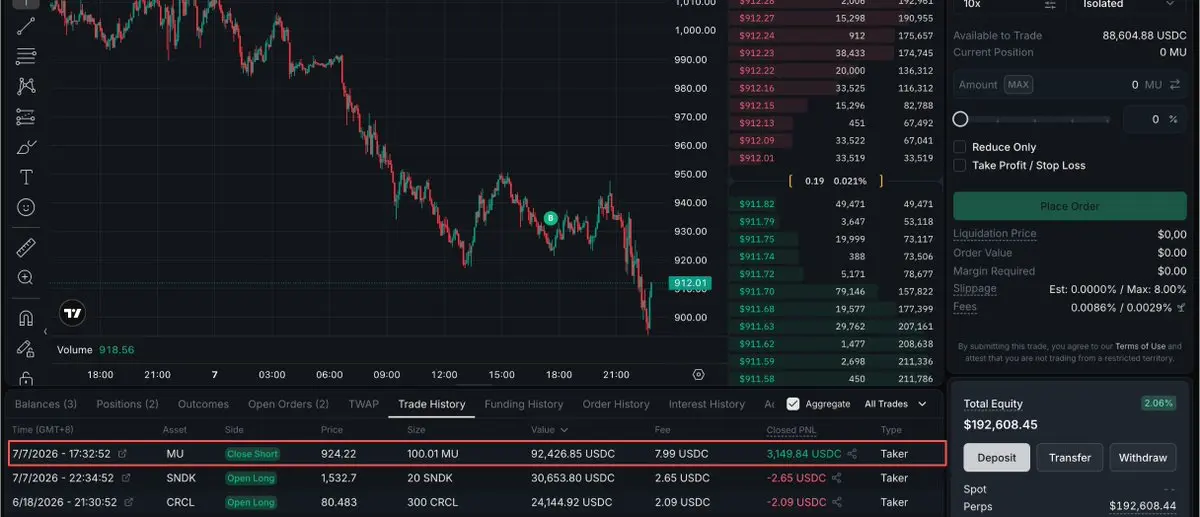This screenshot has width=1200, height=517.
Task: Switch to Positions (2) tab
Action: 127,404
